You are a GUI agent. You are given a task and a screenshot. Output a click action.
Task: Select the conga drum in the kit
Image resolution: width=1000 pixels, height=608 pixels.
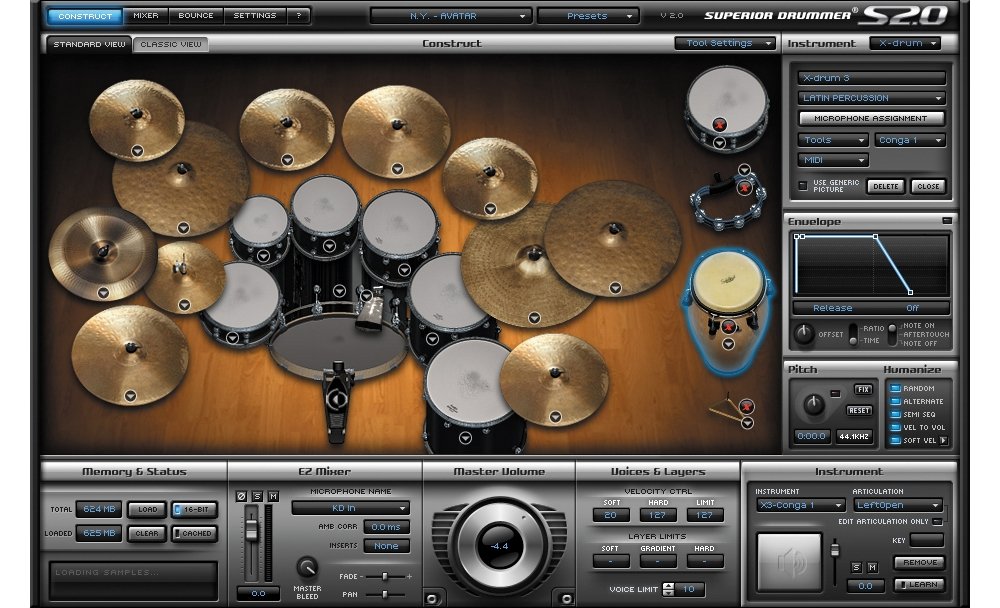point(726,290)
